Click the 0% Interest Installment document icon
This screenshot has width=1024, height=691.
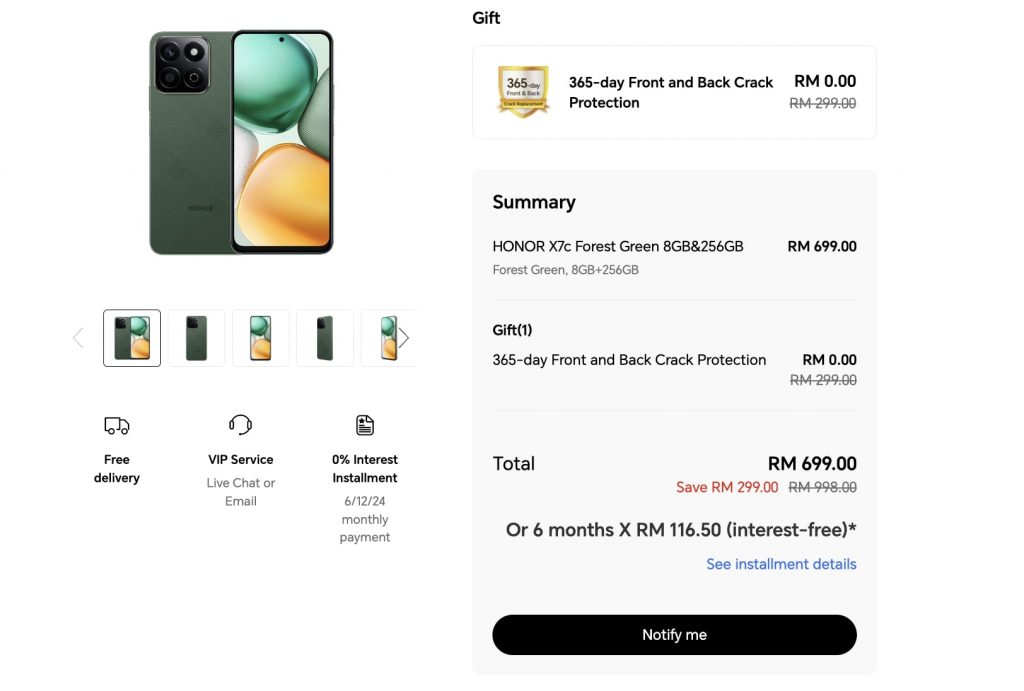[x=364, y=425]
